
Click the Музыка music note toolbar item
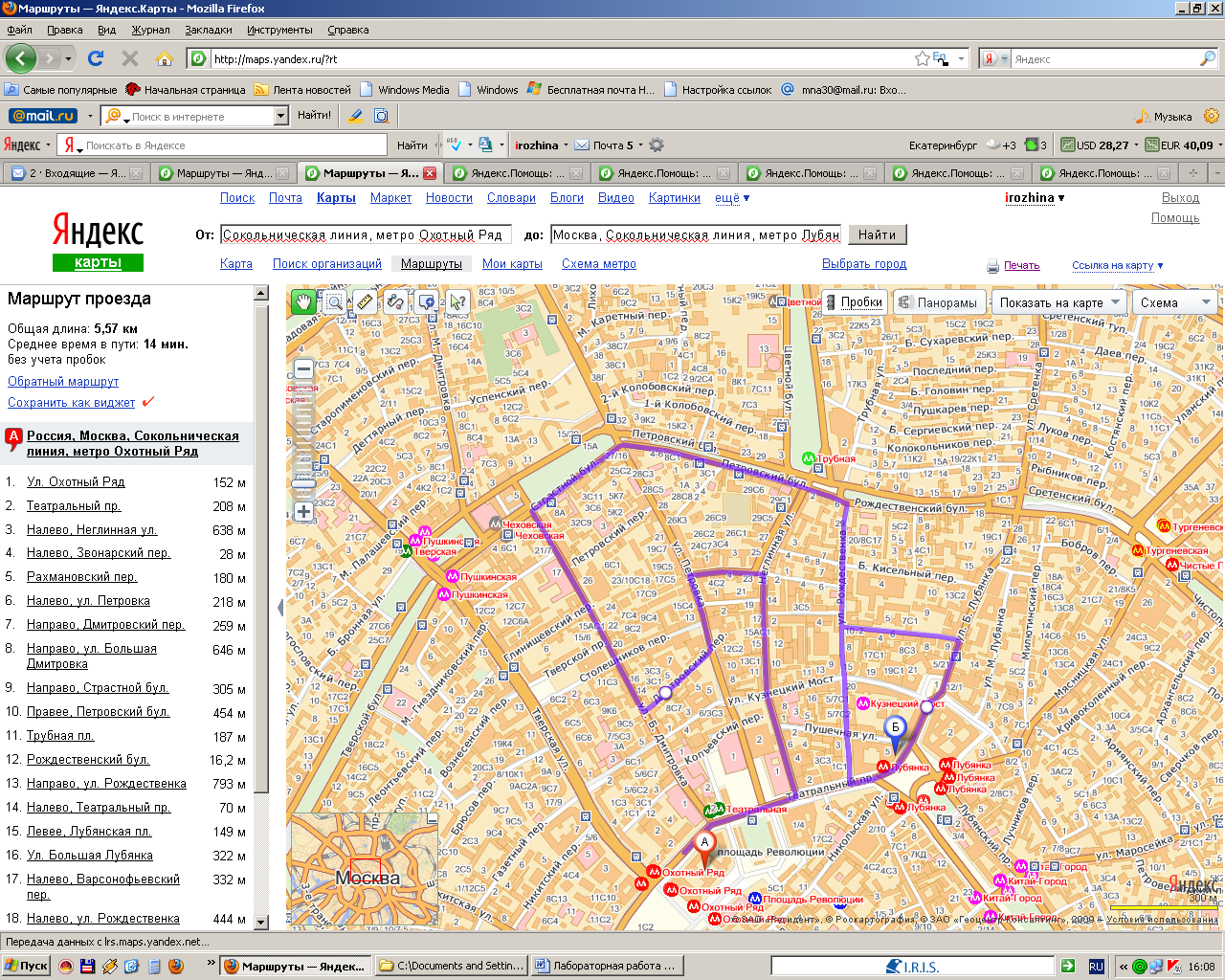pyautogui.click(x=1164, y=117)
